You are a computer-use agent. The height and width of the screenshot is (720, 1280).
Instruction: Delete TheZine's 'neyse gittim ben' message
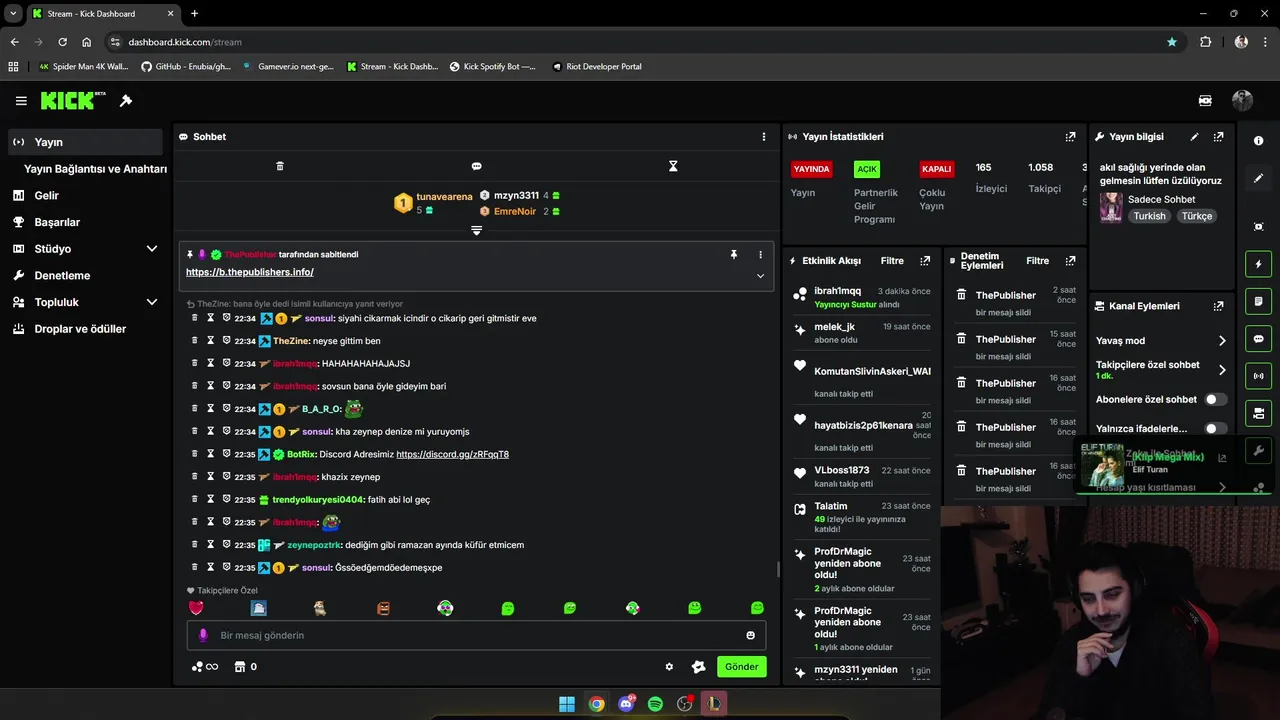coord(196,341)
